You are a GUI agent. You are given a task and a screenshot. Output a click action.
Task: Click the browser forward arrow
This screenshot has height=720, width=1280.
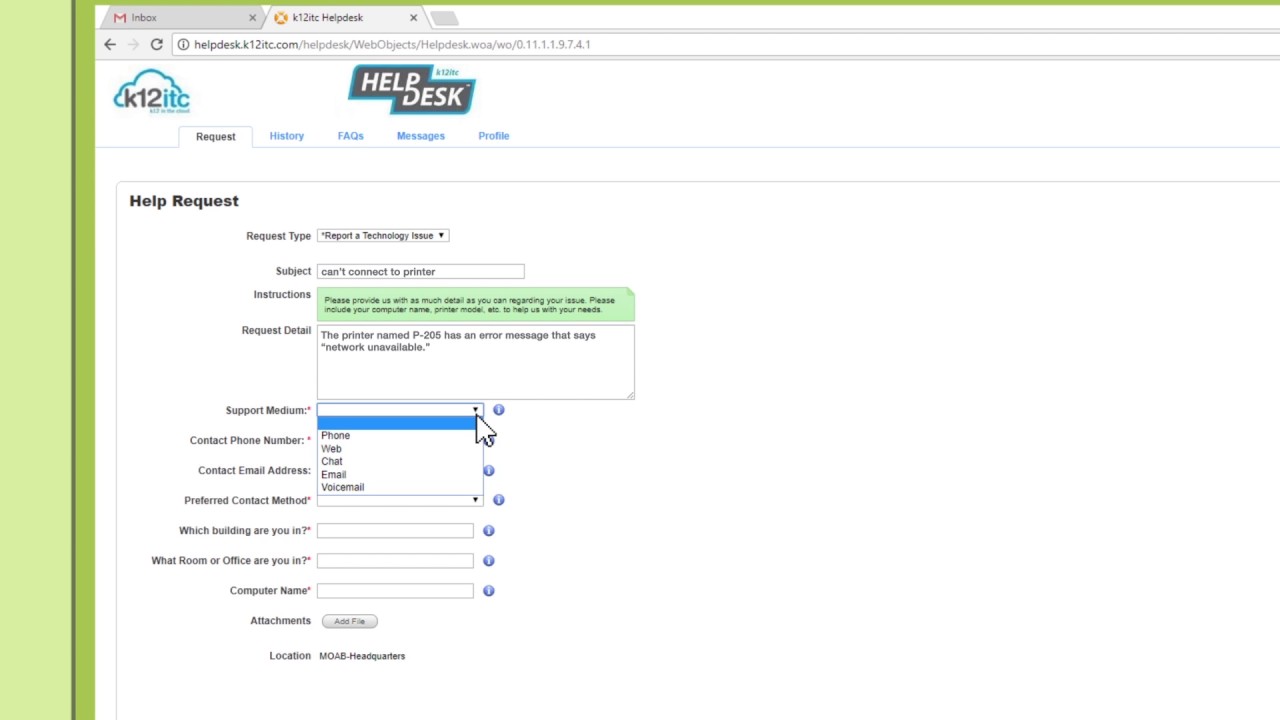[x=133, y=44]
